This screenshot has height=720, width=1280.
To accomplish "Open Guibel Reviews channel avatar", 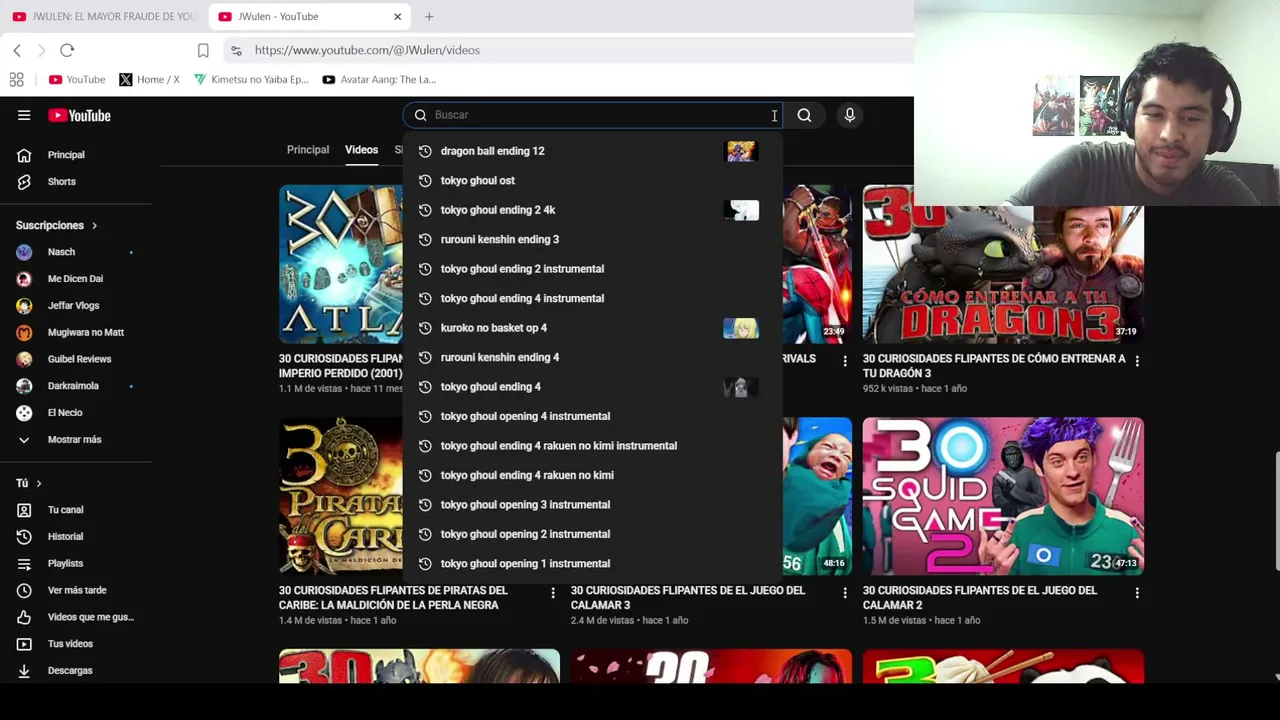I will [24, 359].
